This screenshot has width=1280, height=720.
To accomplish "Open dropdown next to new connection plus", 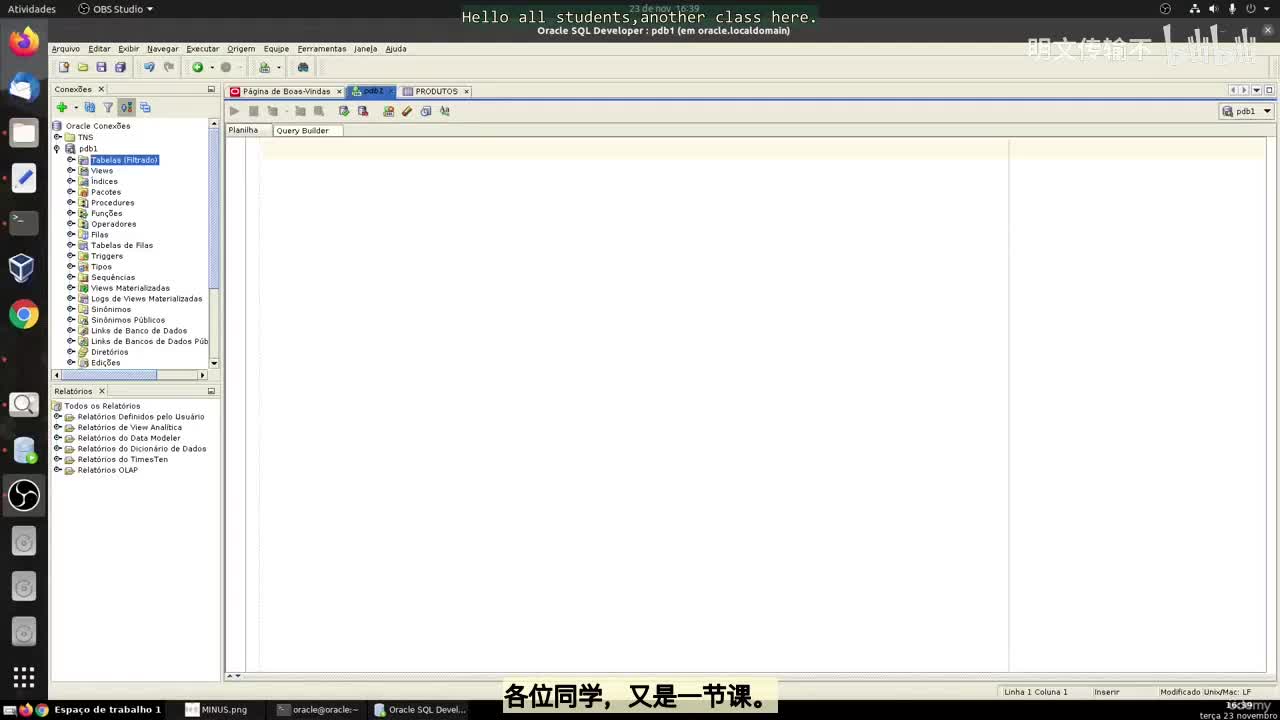I will [x=75, y=107].
